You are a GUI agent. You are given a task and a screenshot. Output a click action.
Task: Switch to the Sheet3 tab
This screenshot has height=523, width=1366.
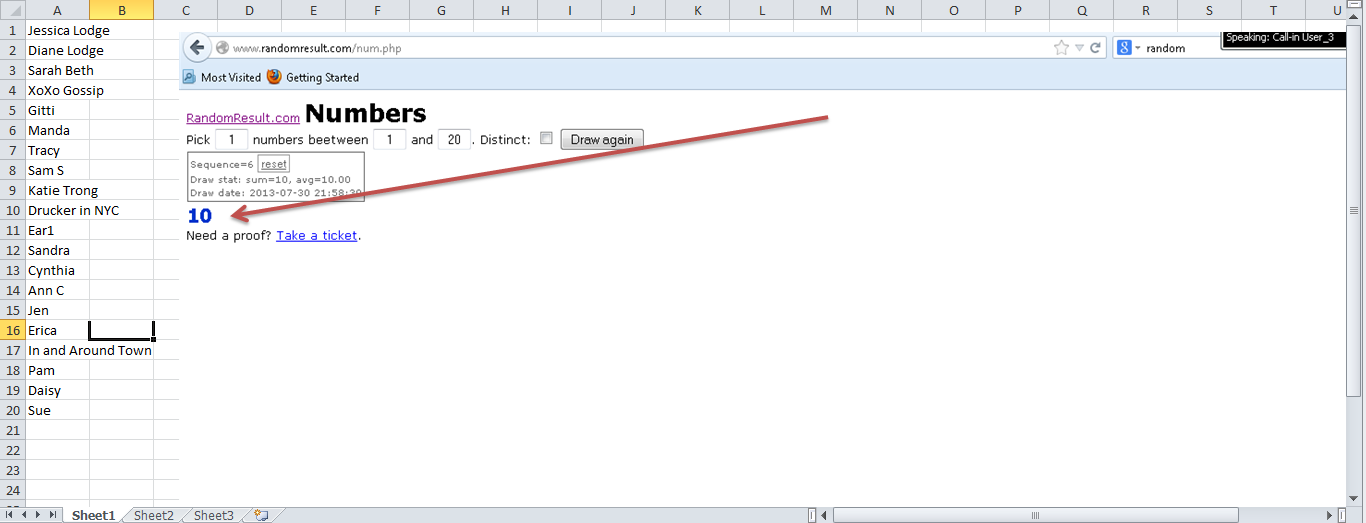pos(213,515)
